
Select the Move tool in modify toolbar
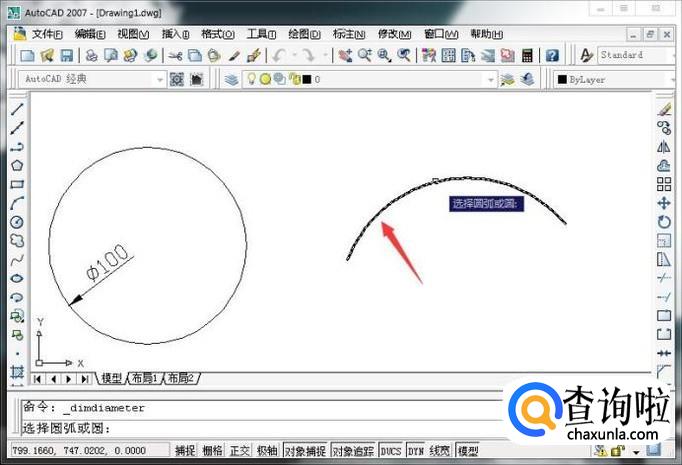(664, 203)
